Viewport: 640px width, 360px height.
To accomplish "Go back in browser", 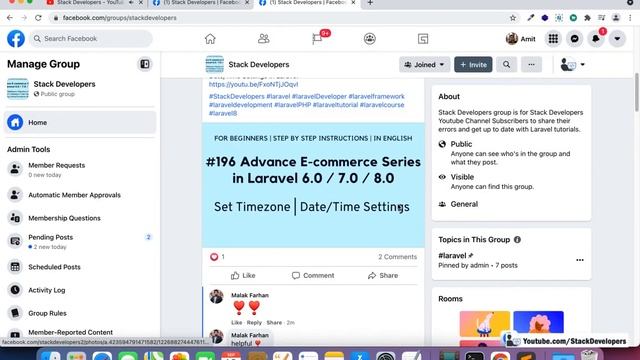I will pos(10,18).
